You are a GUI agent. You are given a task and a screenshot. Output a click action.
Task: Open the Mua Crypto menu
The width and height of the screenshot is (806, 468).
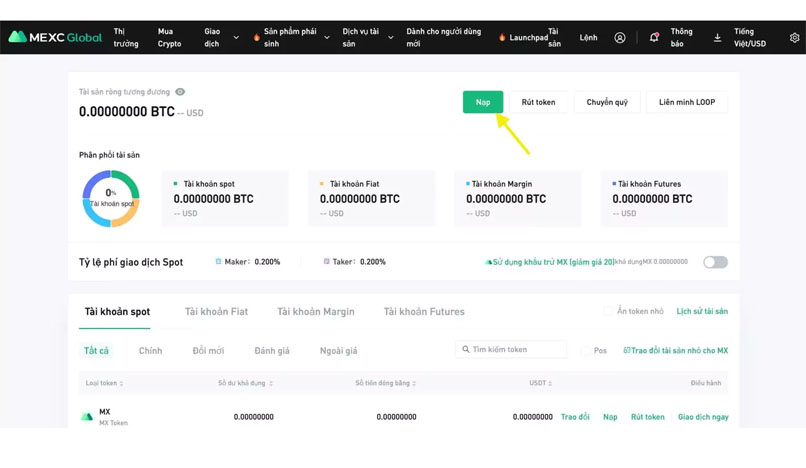(x=169, y=38)
